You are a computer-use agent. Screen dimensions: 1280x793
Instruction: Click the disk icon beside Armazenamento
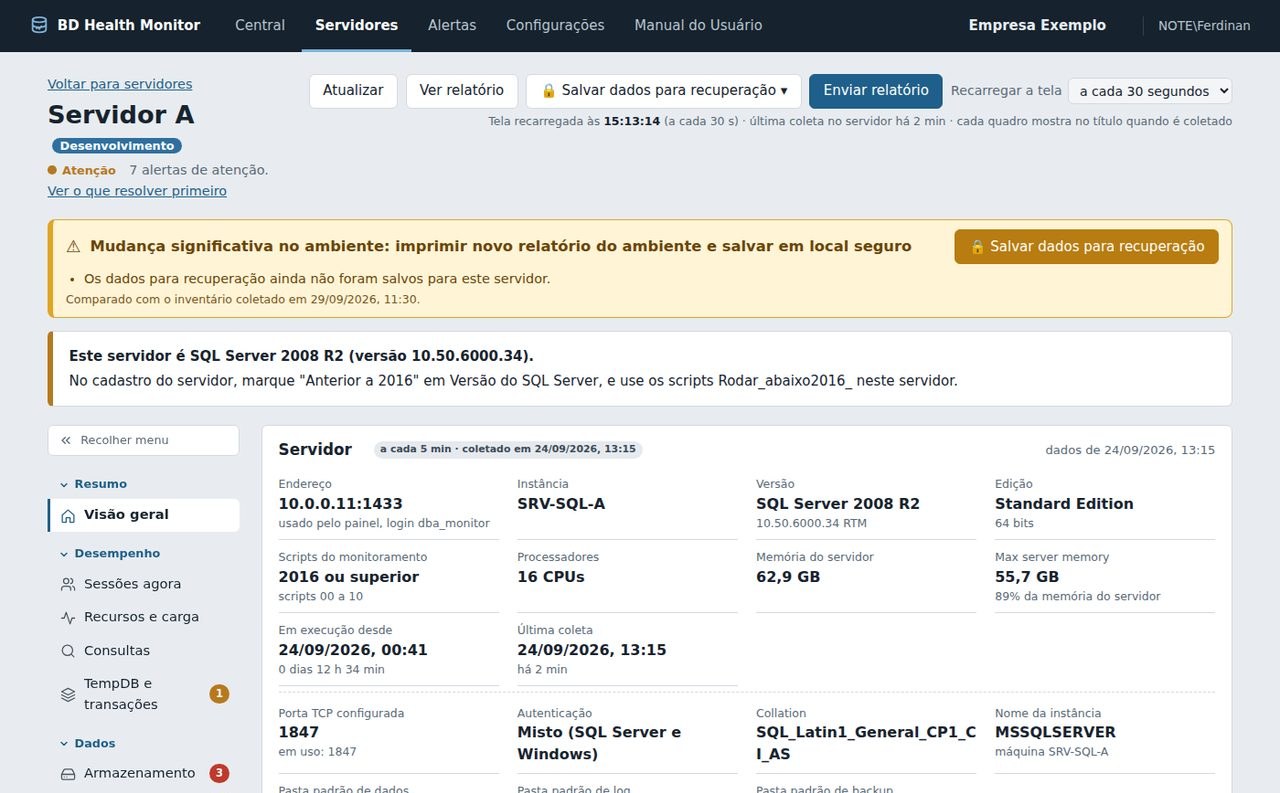(x=68, y=774)
